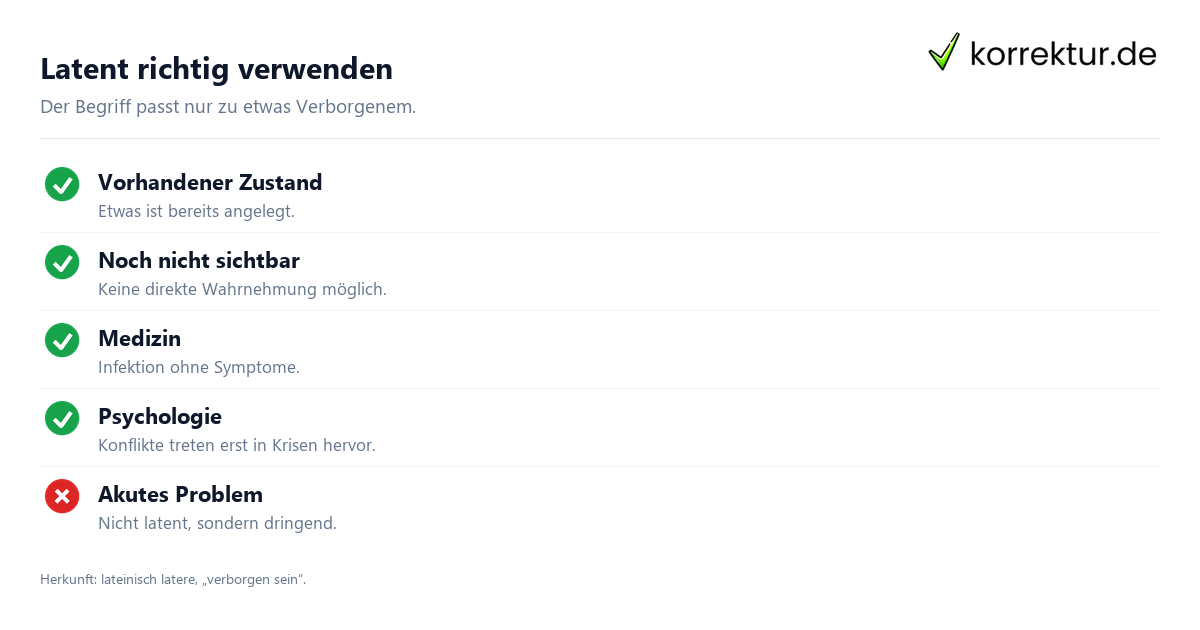Click the text Keine direkte Wahrnehmung möglich
1200x630 pixels.
(x=242, y=290)
